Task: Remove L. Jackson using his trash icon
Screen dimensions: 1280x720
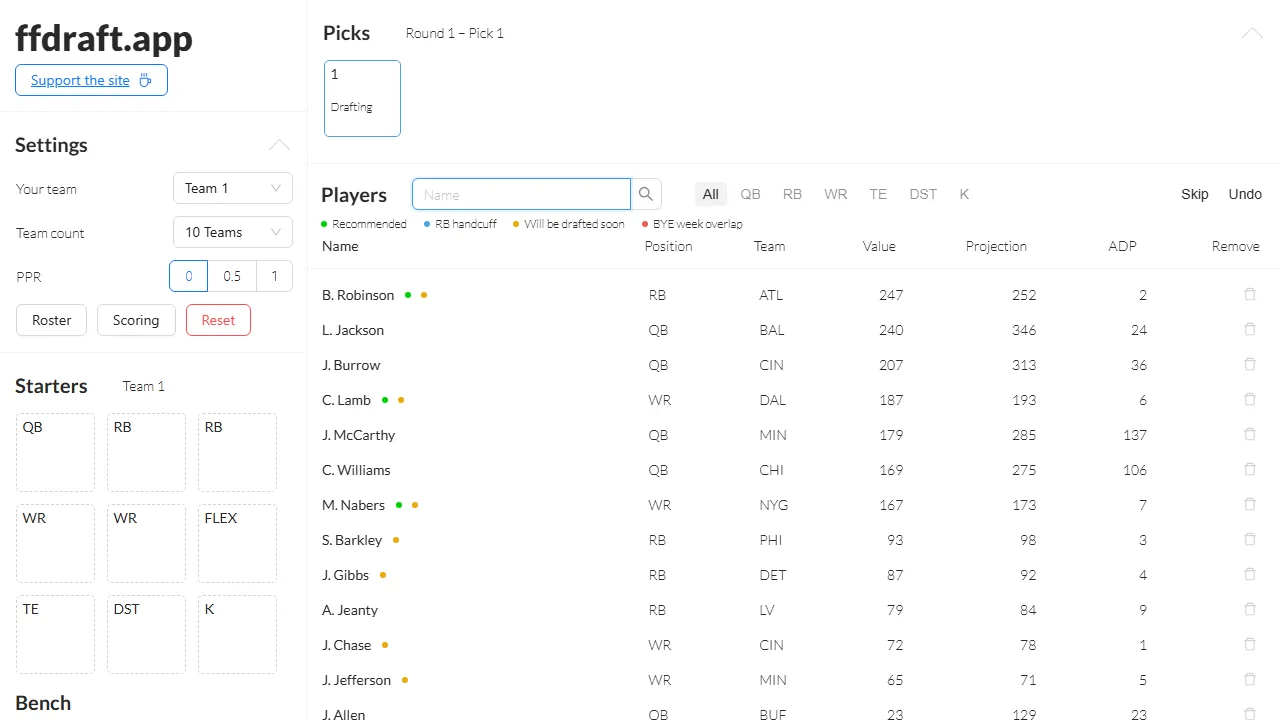Action: (1249, 329)
